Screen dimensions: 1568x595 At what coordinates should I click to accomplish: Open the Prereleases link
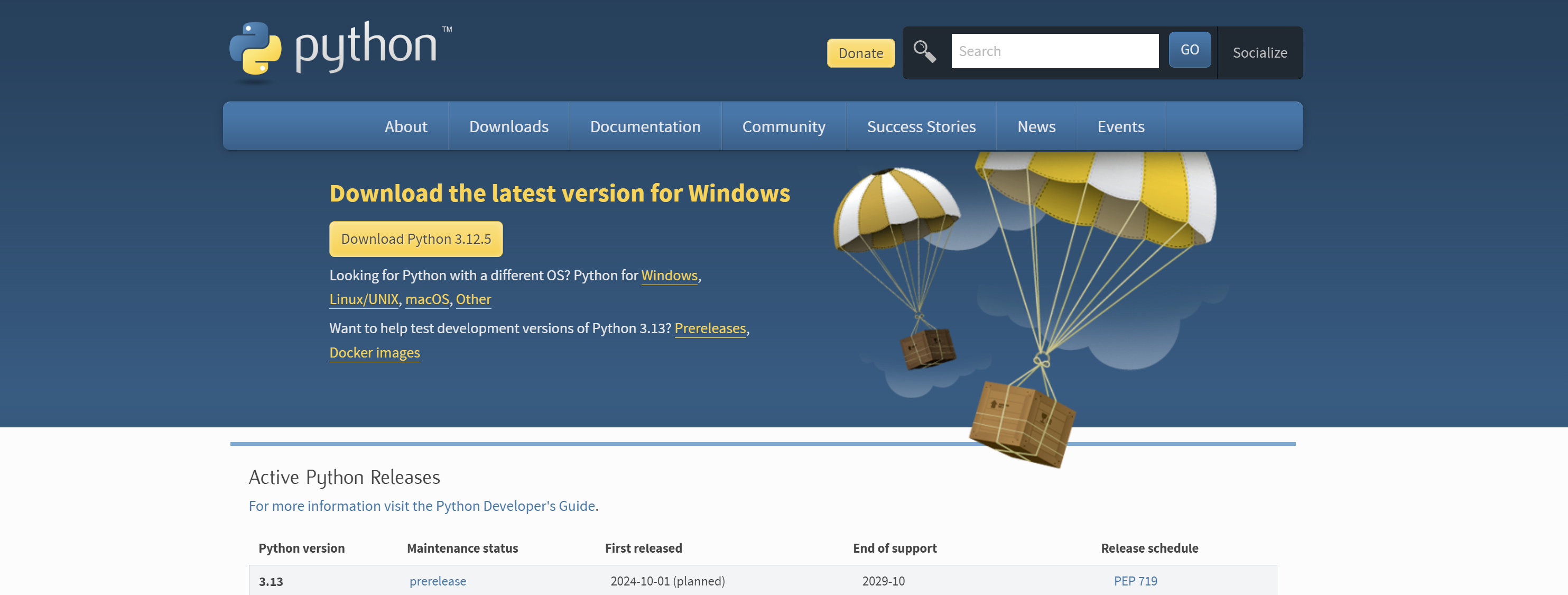(710, 329)
